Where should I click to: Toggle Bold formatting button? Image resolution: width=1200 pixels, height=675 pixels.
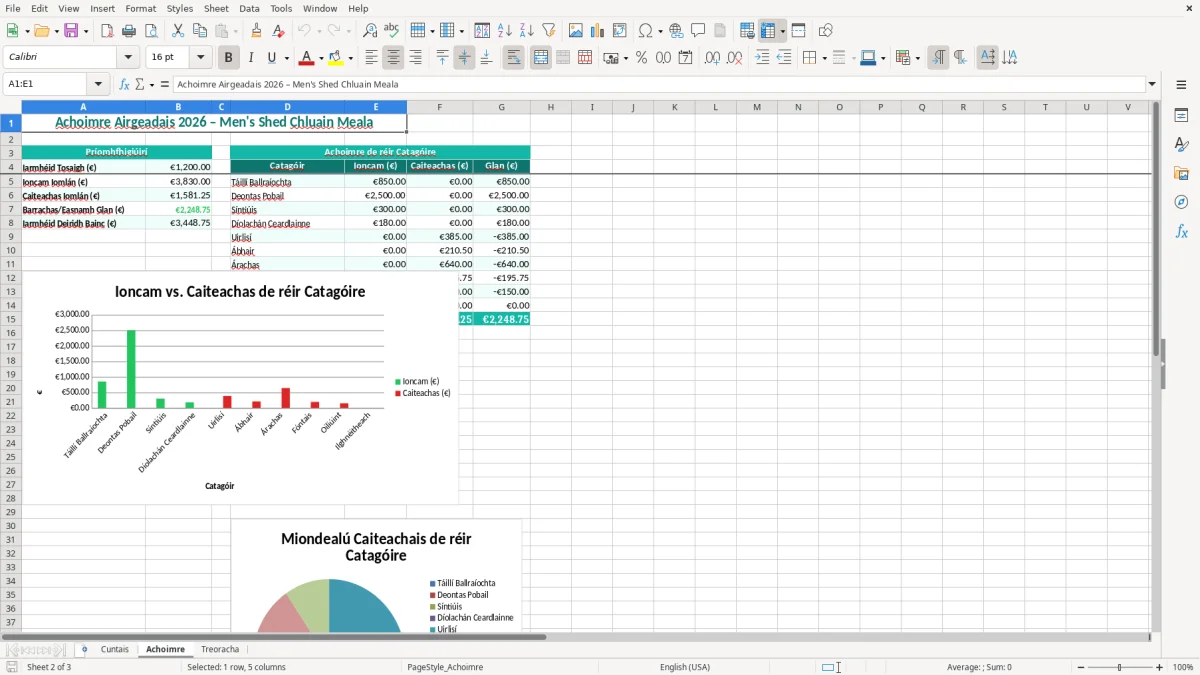(x=228, y=58)
